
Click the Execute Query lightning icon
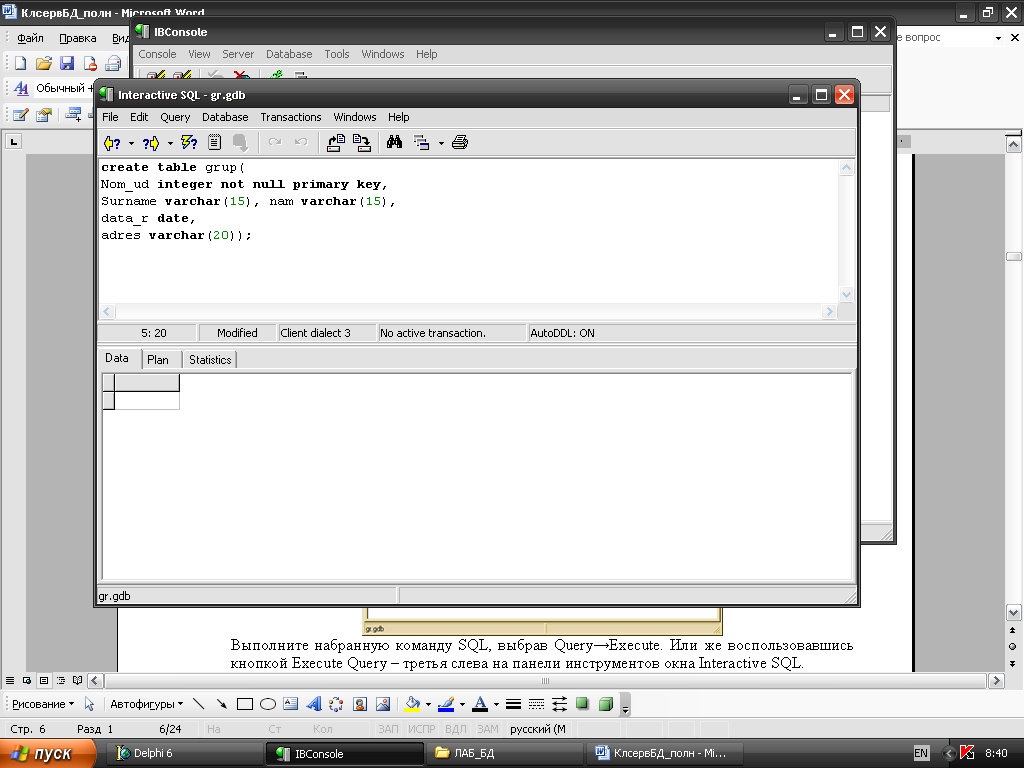click(x=189, y=142)
